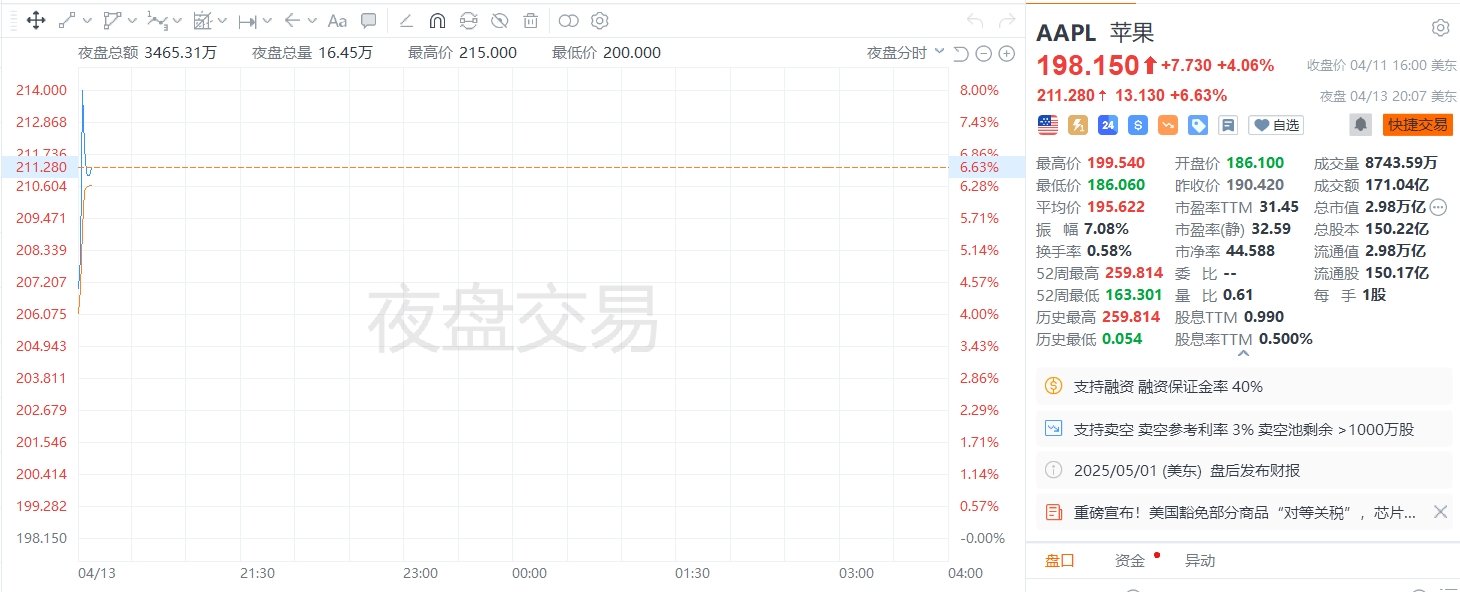
Task: Select the comment bubble annotation tool
Action: point(368,20)
